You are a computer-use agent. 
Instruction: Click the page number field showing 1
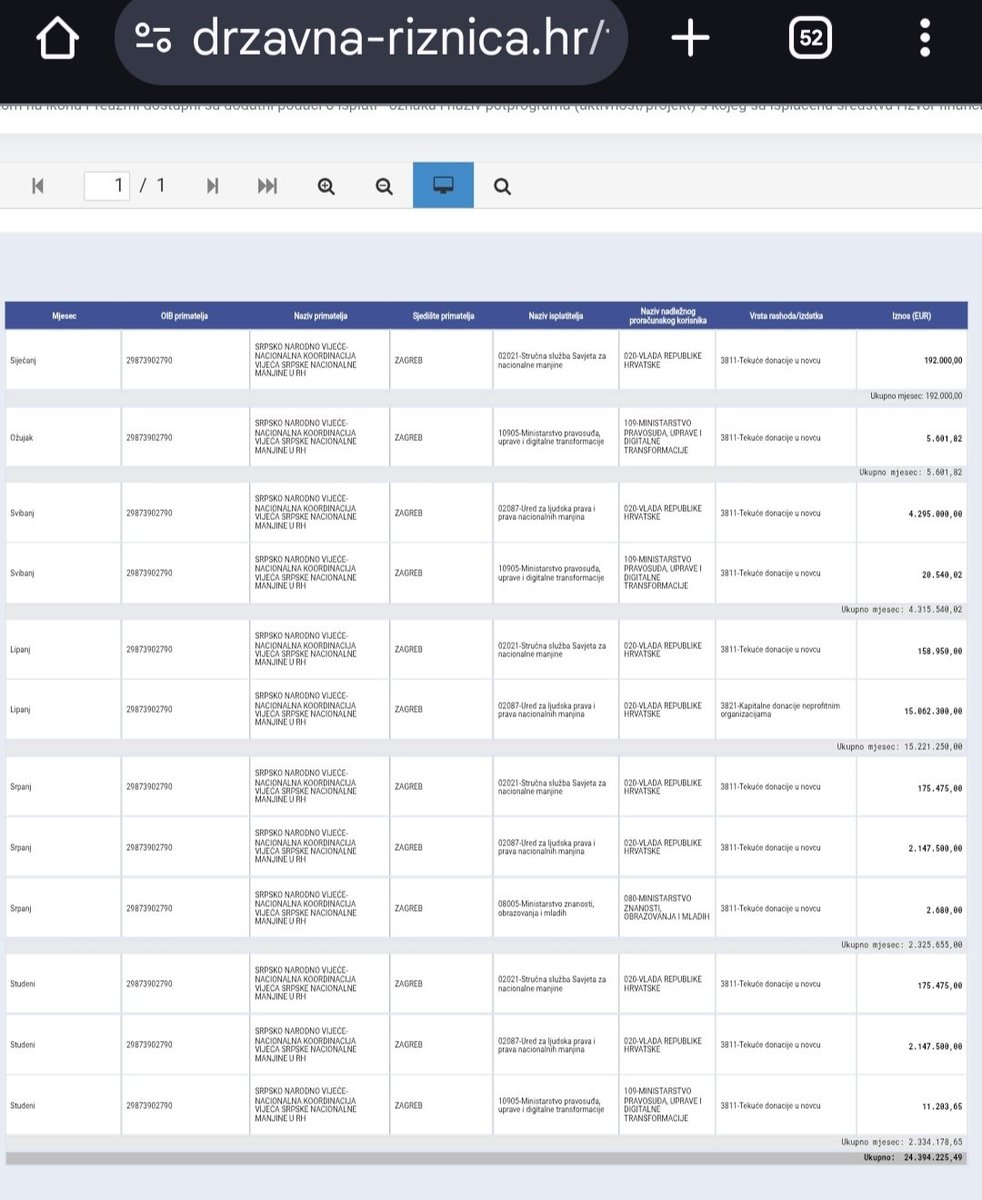[x=107, y=186]
